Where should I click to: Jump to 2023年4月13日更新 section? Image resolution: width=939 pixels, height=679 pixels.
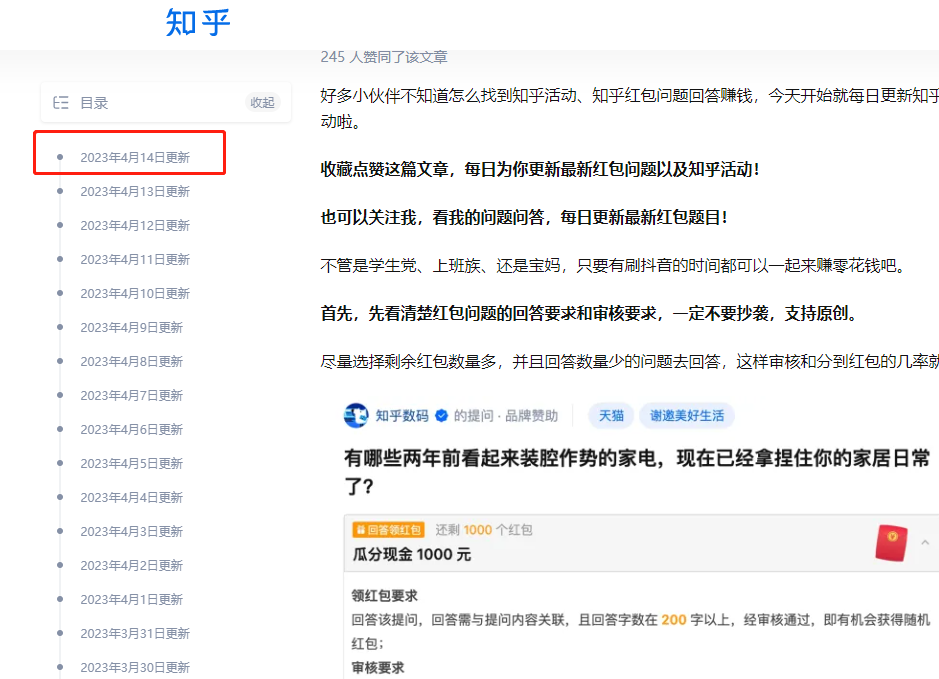coord(135,192)
